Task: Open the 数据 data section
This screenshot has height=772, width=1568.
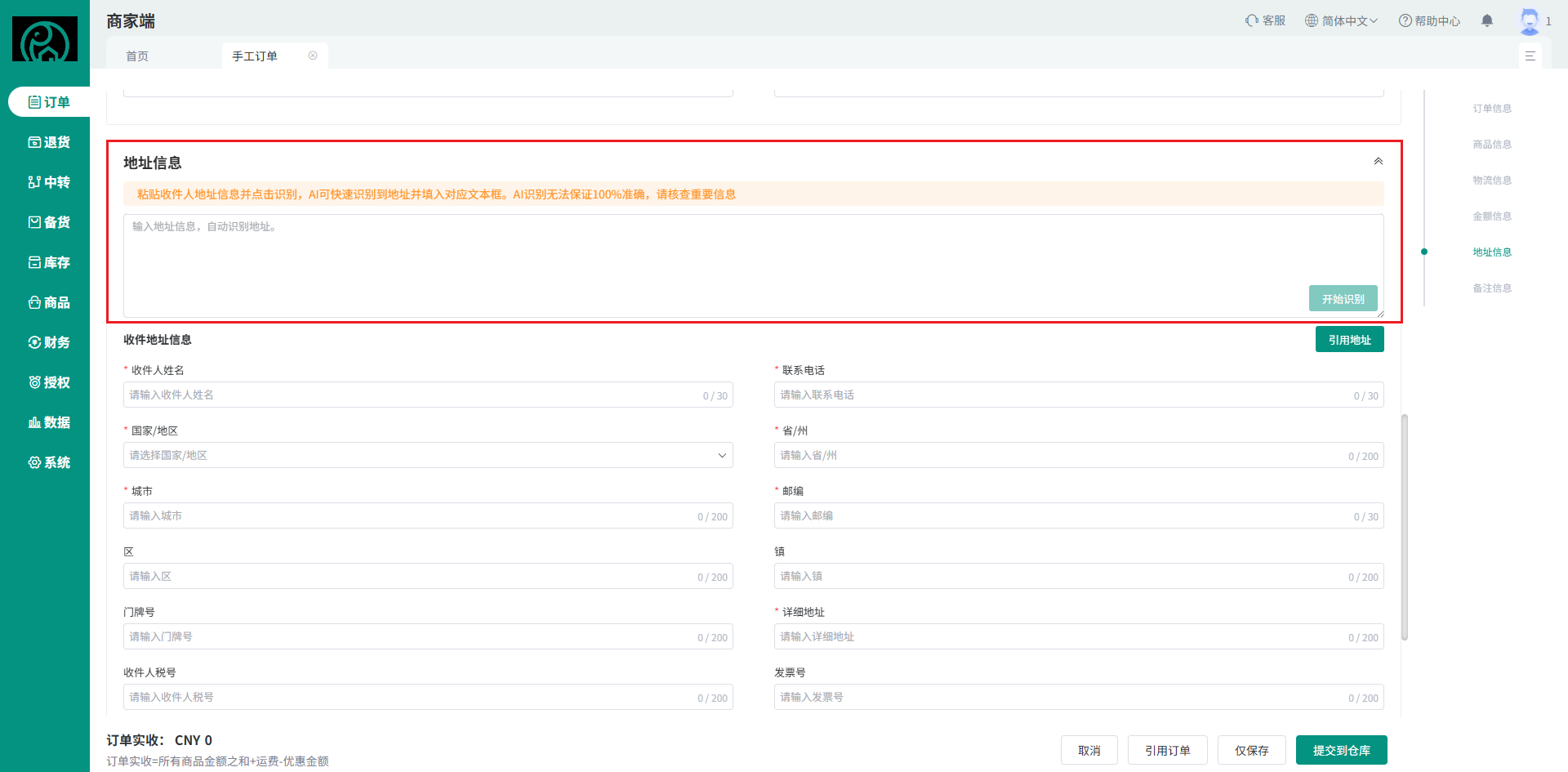Action: tap(49, 422)
